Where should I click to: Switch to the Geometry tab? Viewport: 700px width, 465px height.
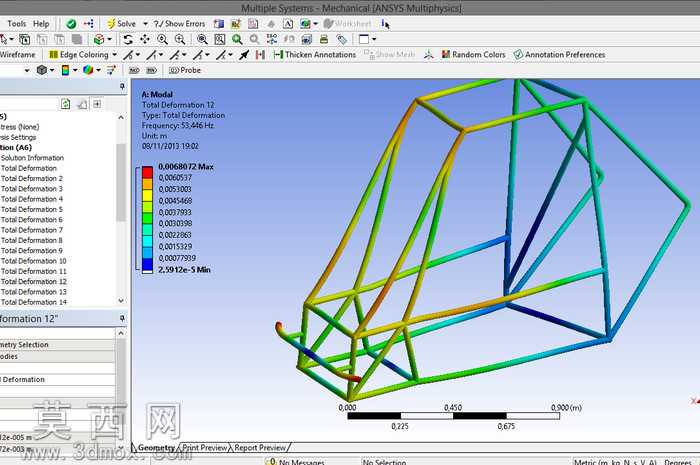pos(156,447)
